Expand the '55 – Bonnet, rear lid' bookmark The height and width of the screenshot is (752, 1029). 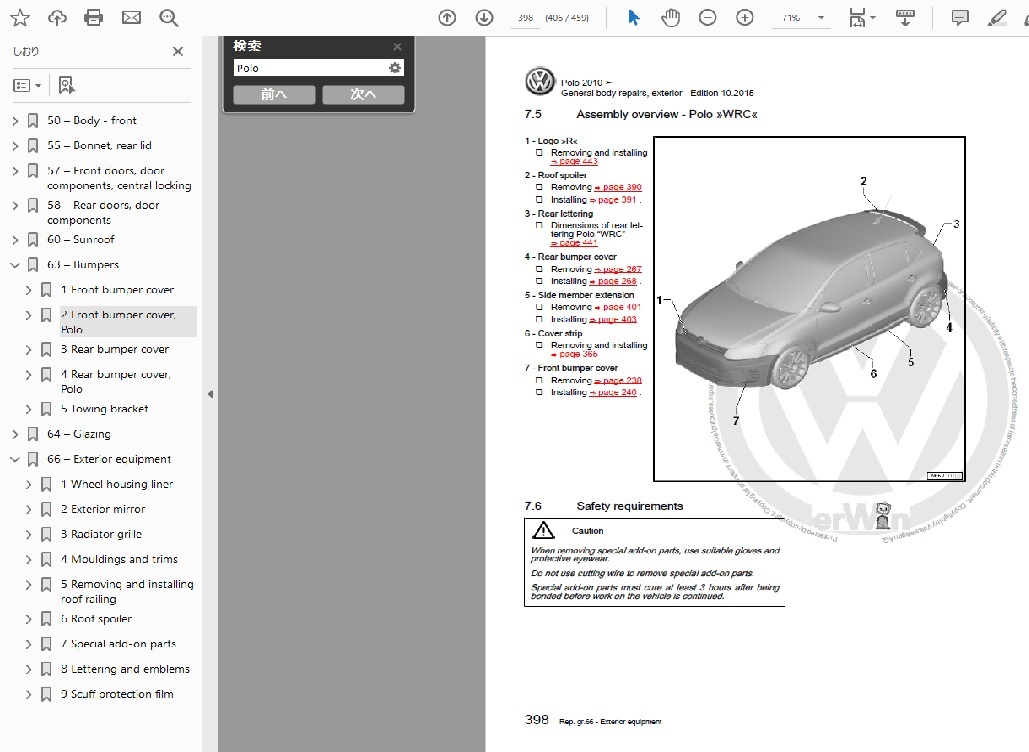pyautogui.click(x=15, y=146)
